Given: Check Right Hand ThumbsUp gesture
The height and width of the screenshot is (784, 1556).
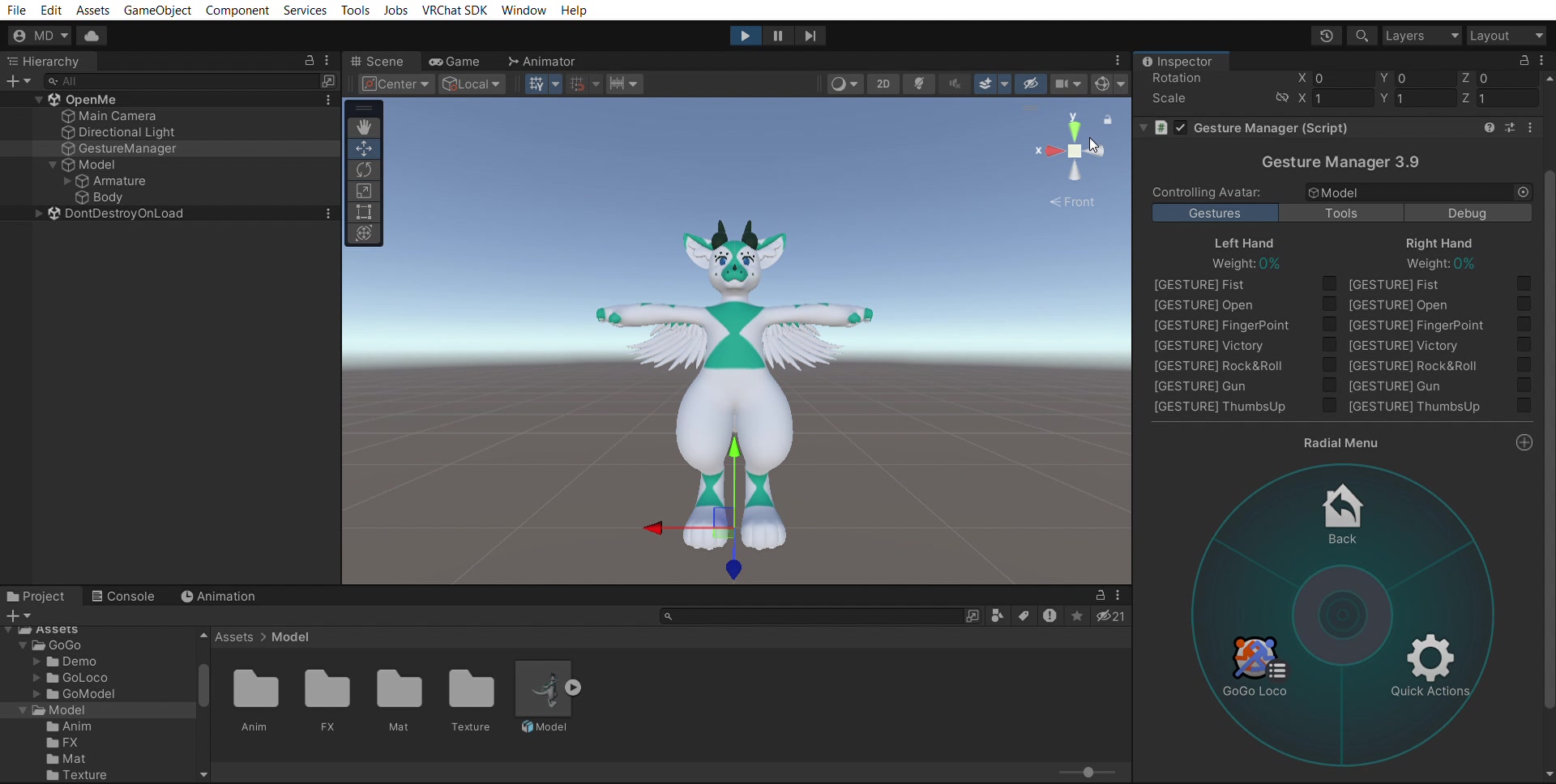Looking at the screenshot, I should pyautogui.click(x=1524, y=405).
